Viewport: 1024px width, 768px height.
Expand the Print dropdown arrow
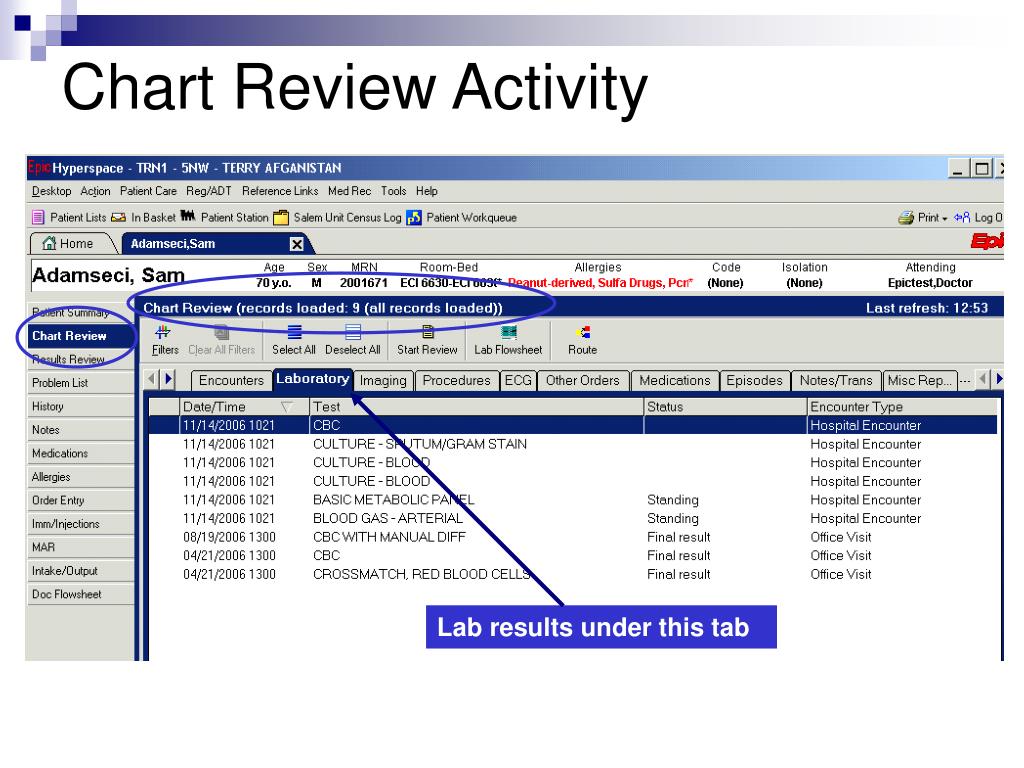pos(945,219)
